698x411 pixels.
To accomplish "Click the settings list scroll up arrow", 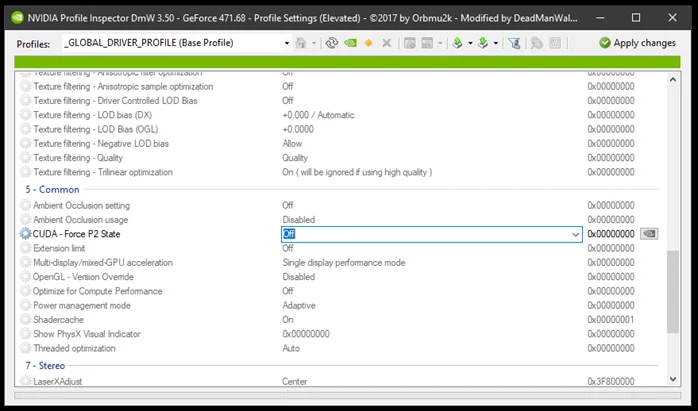I will tap(673, 79).
